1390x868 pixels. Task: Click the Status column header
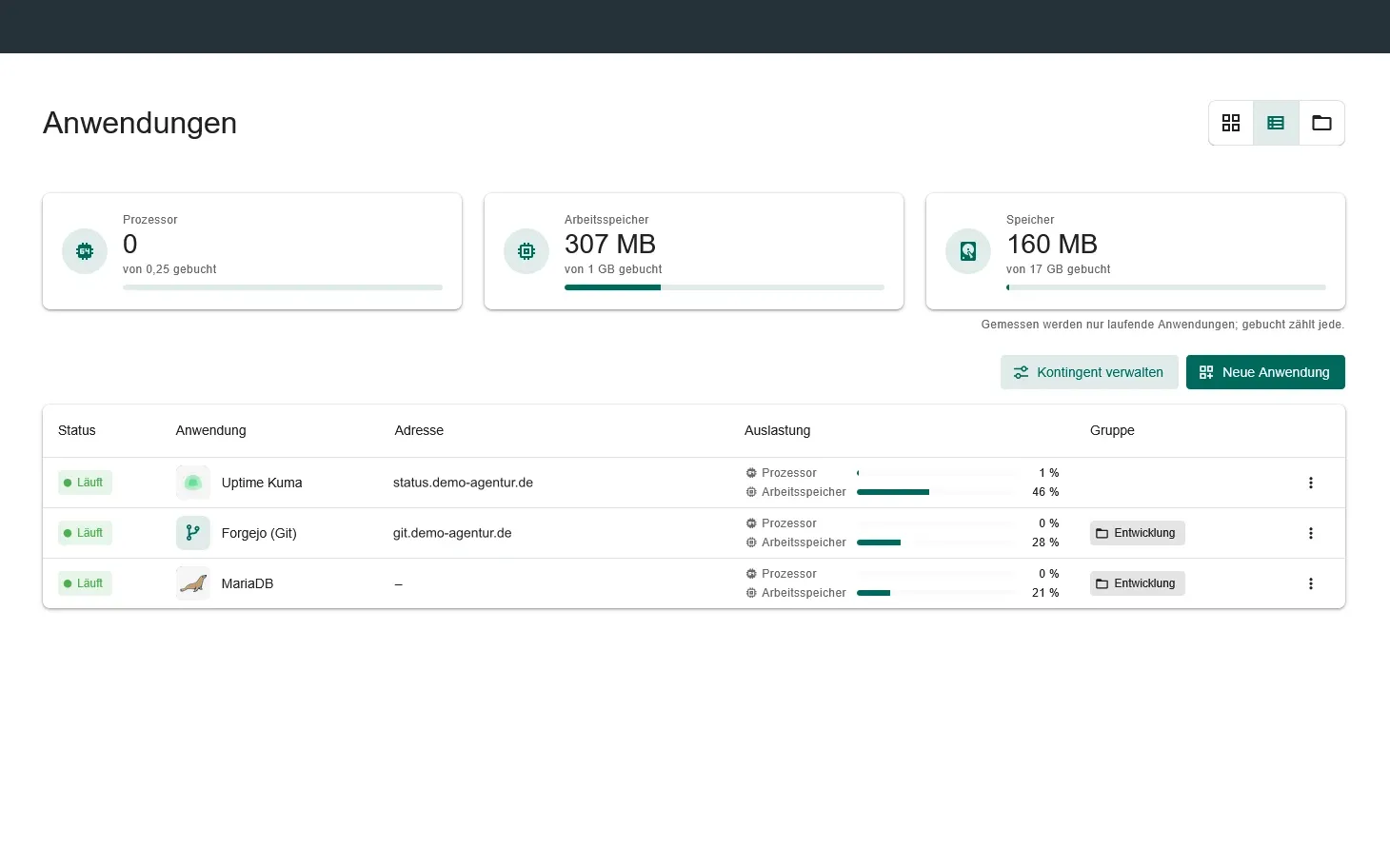[x=77, y=430]
